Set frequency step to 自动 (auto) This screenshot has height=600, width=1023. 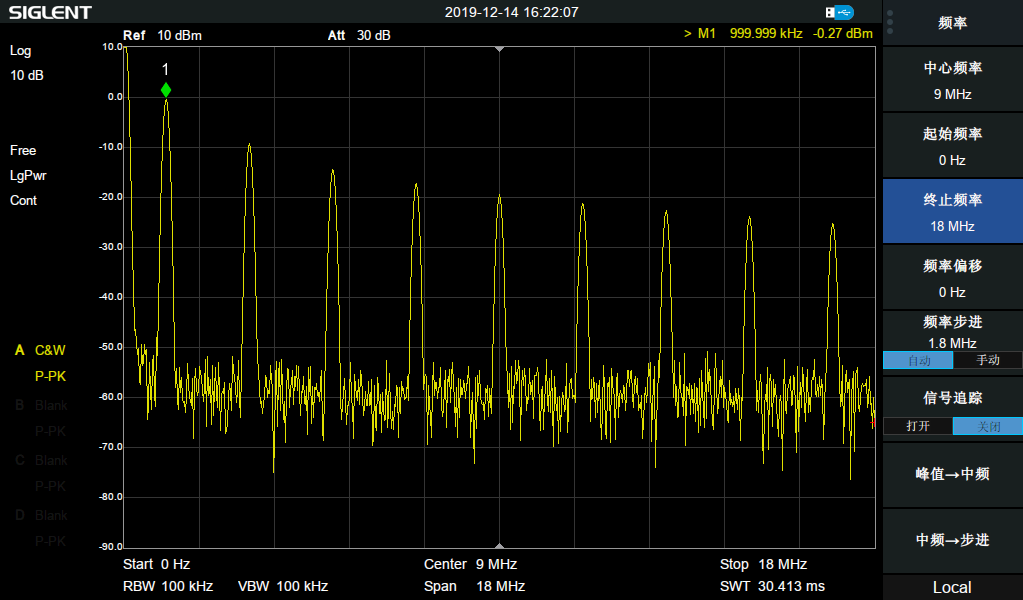pyautogui.click(x=917, y=360)
